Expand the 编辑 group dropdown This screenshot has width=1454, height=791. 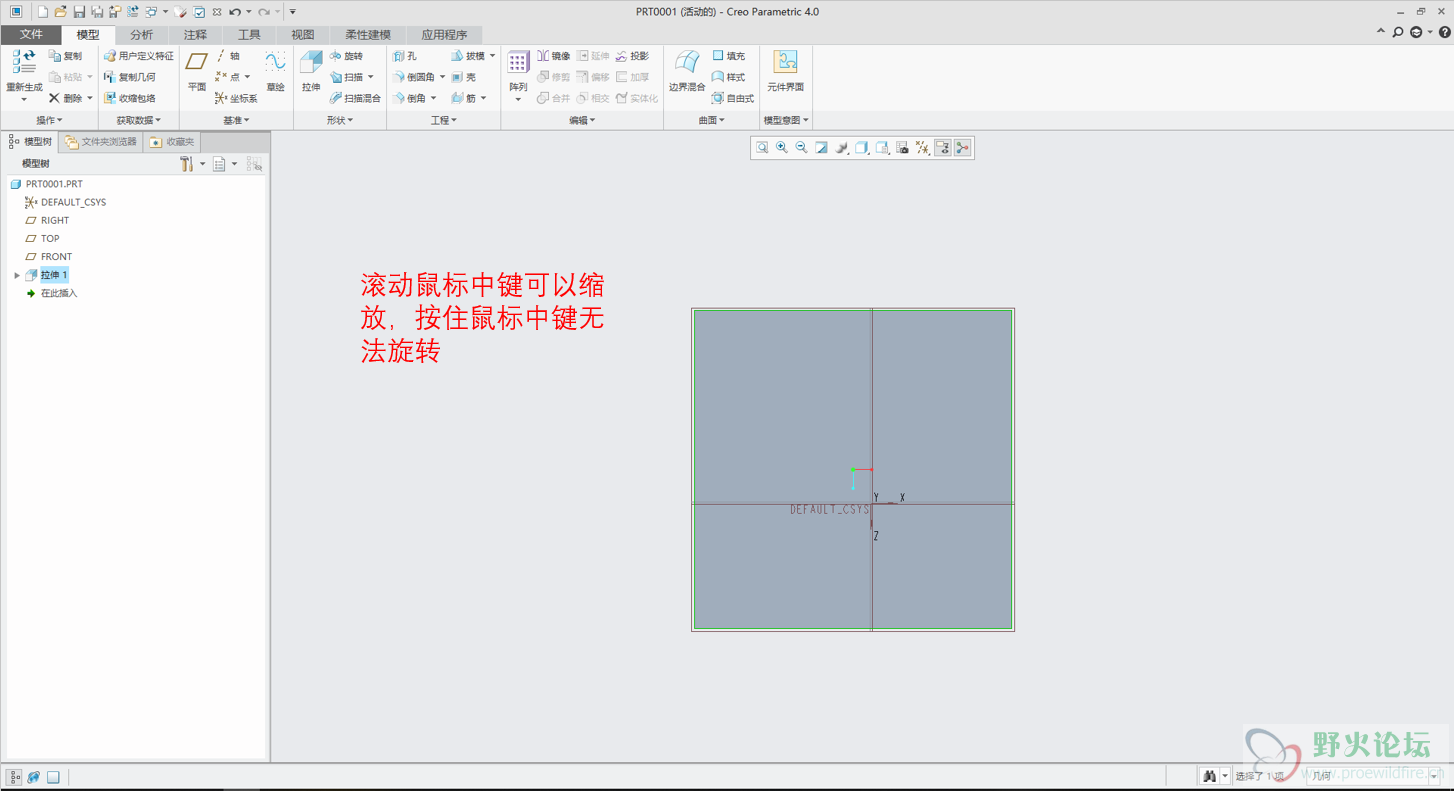click(x=582, y=120)
